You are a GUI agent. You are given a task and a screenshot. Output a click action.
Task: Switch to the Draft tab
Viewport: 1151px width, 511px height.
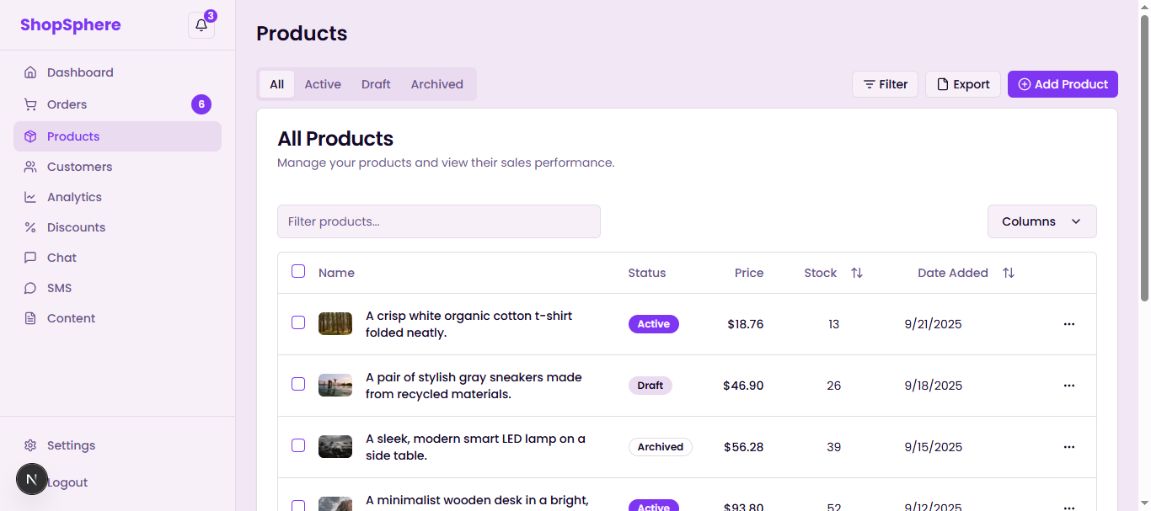click(x=376, y=85)
